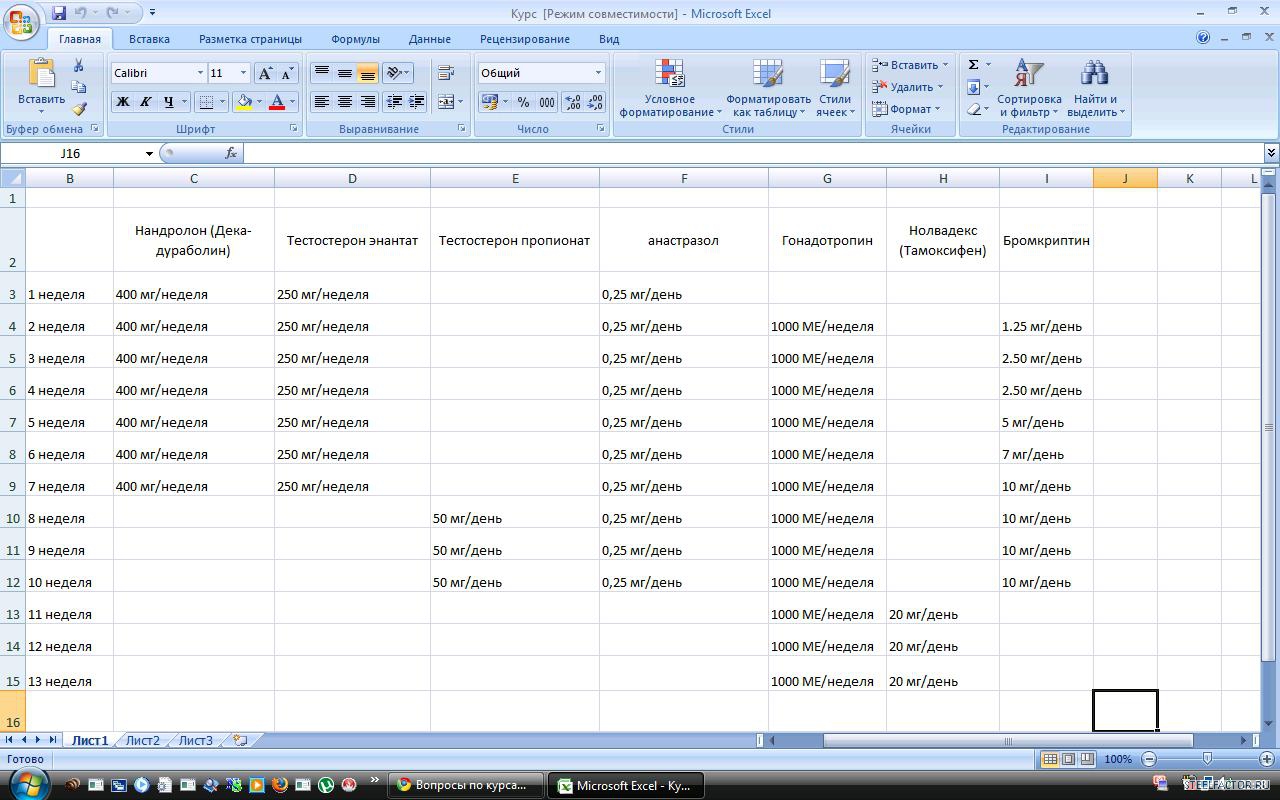Select the Format Painter brush
This screenshot has height=800, width=1280.
coord(79,109)
